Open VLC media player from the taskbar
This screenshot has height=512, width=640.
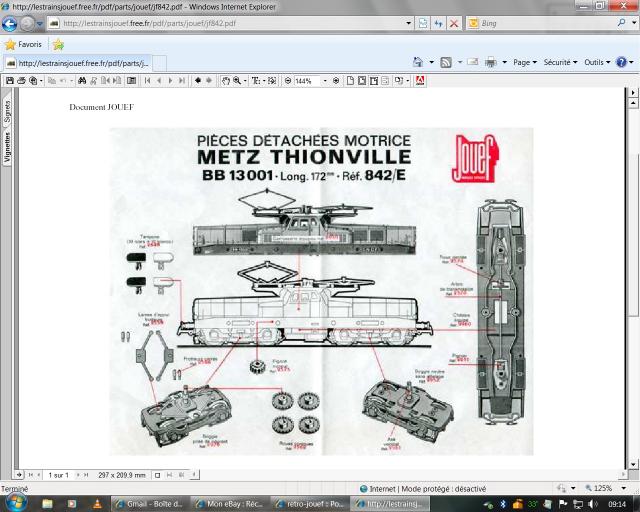click(x=97, y=503)
